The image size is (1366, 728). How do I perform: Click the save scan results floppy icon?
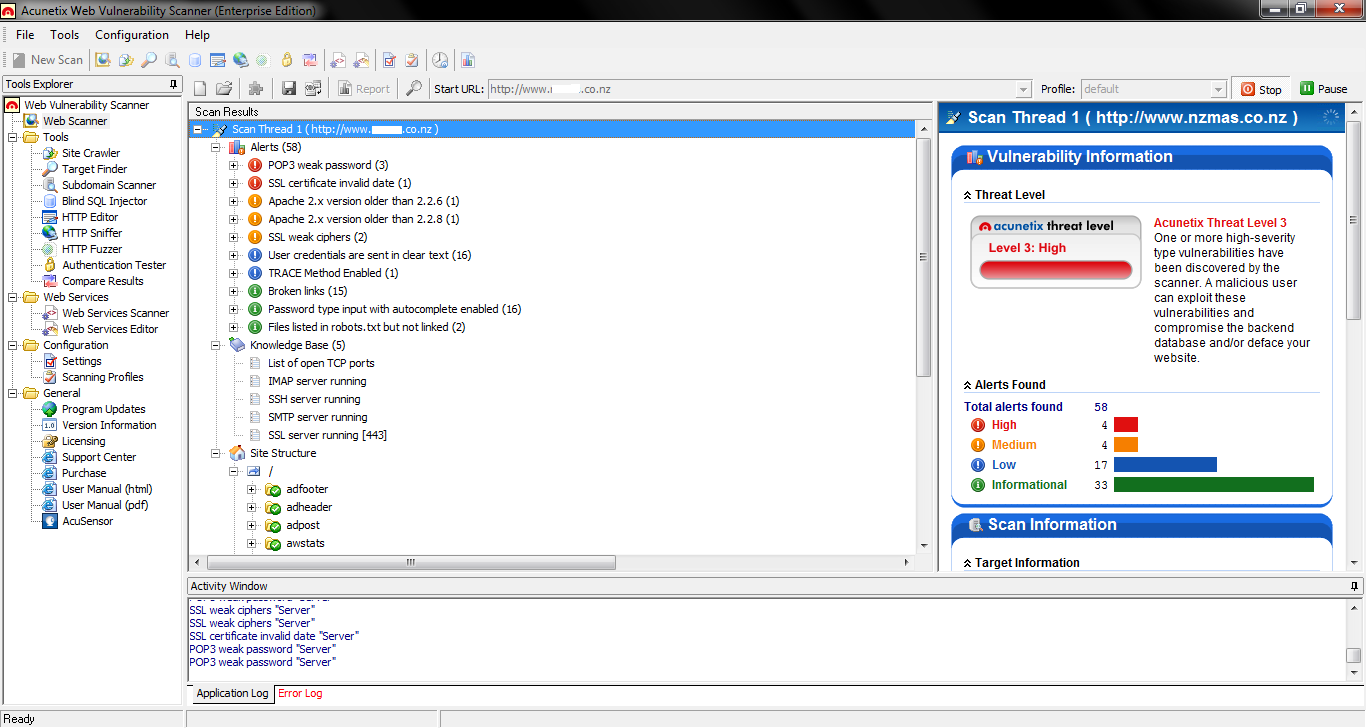tap(289, 89)
